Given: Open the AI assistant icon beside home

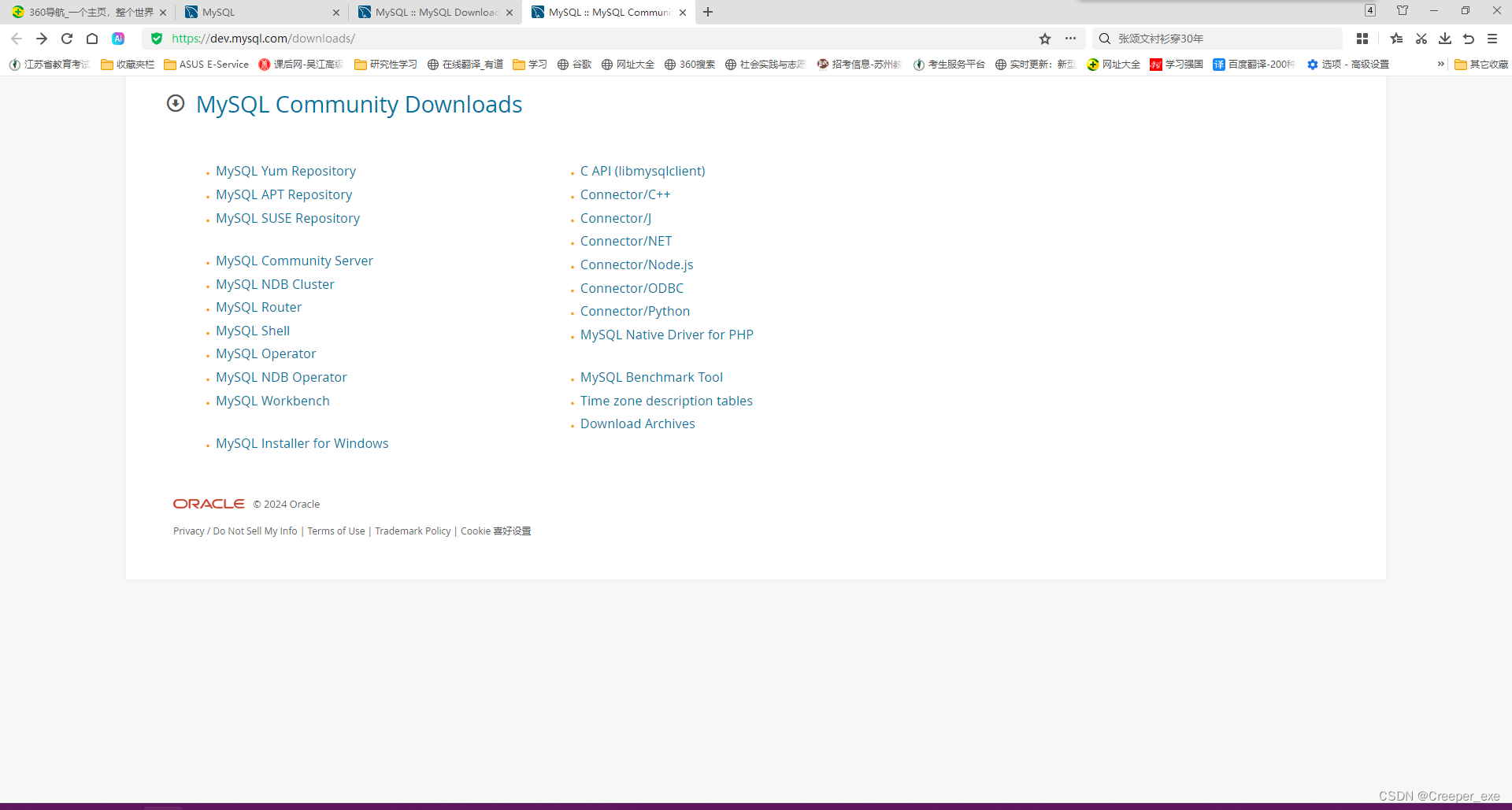Looking at the screenshot, I should tap(118, 39).
